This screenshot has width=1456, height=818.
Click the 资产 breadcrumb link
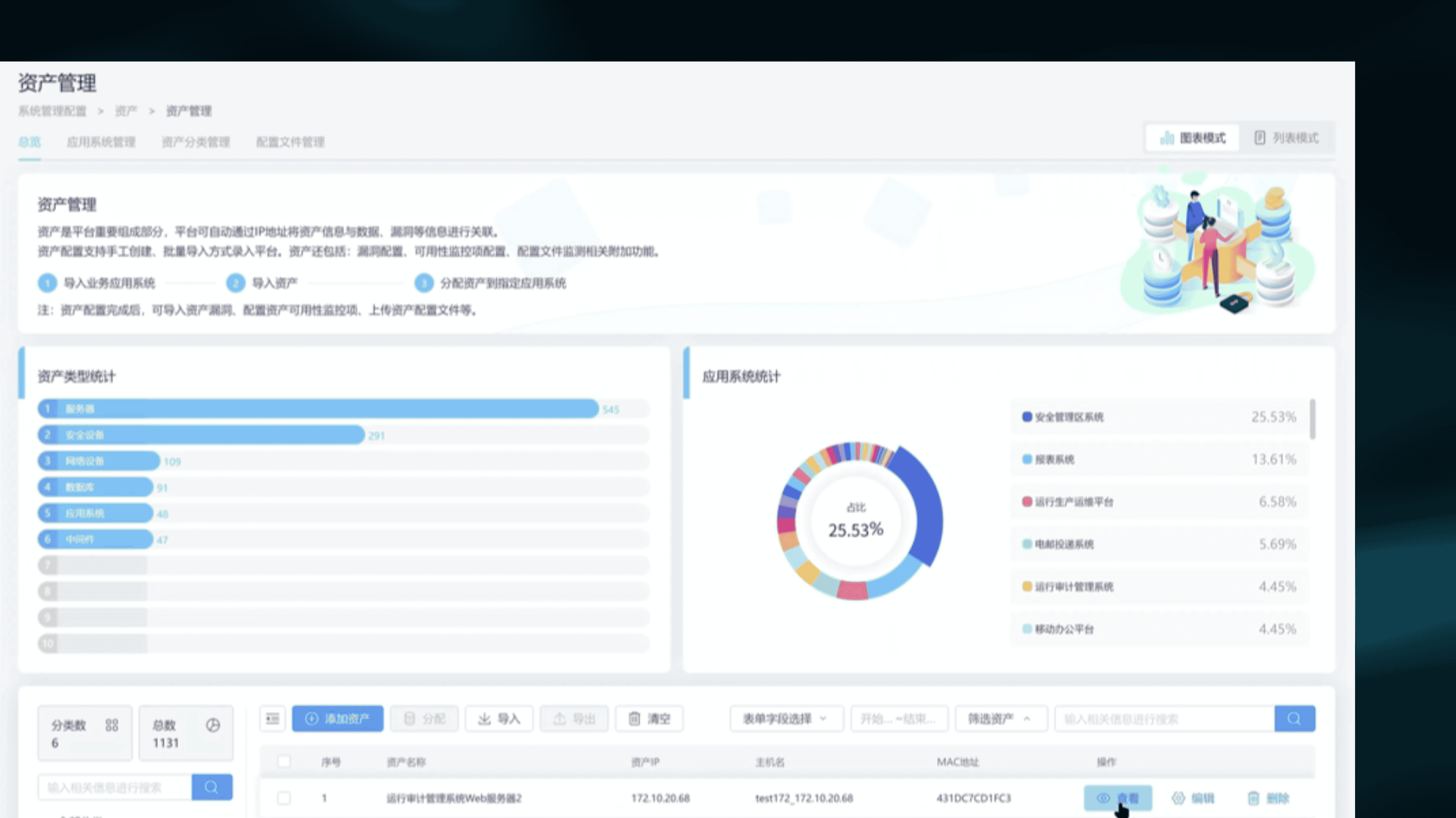(x=126, y=111)
